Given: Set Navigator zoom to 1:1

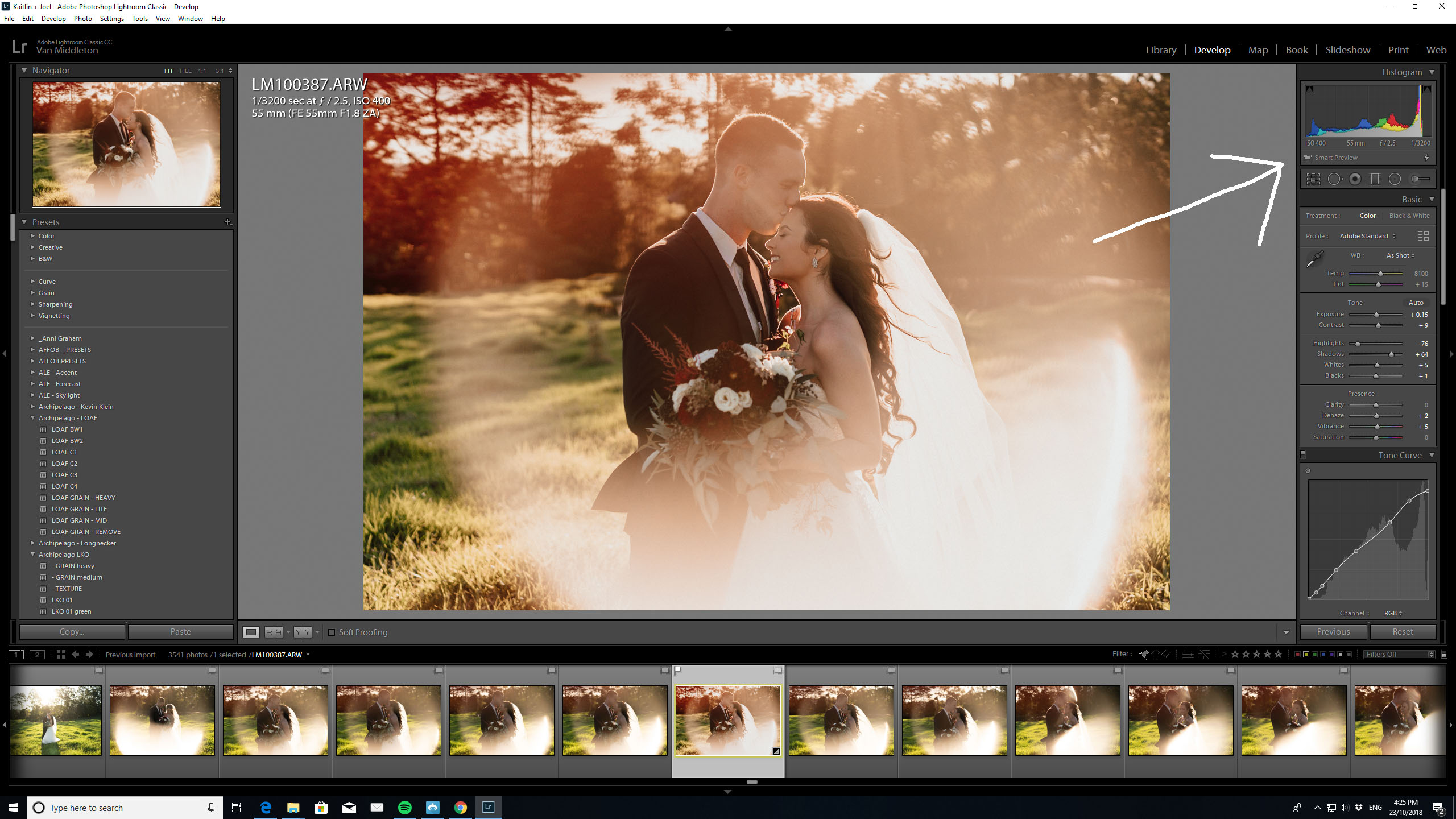Looking at the screenshot, I should point(202,71).
